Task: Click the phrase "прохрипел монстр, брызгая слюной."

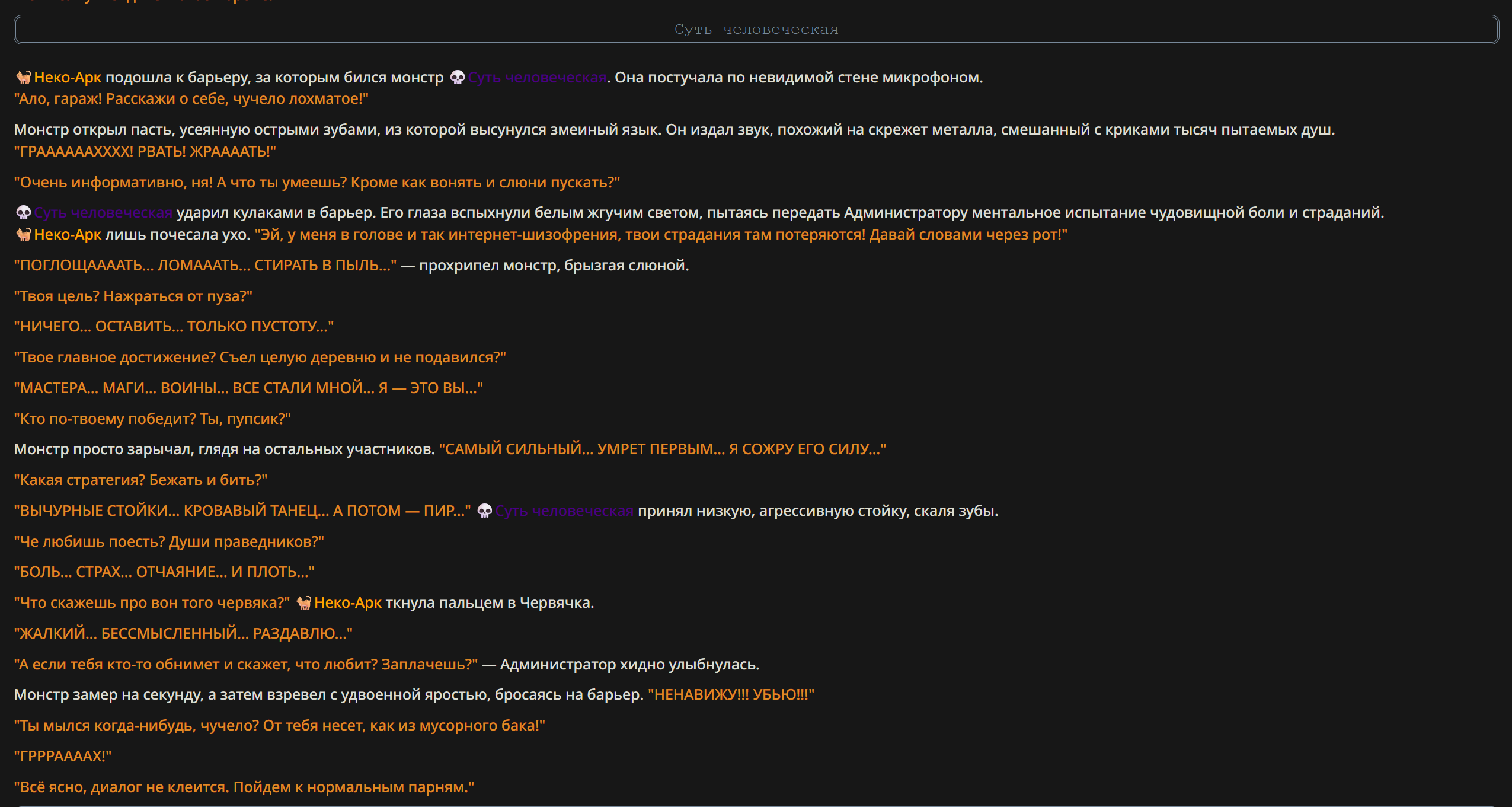Action: click(554, 266)
